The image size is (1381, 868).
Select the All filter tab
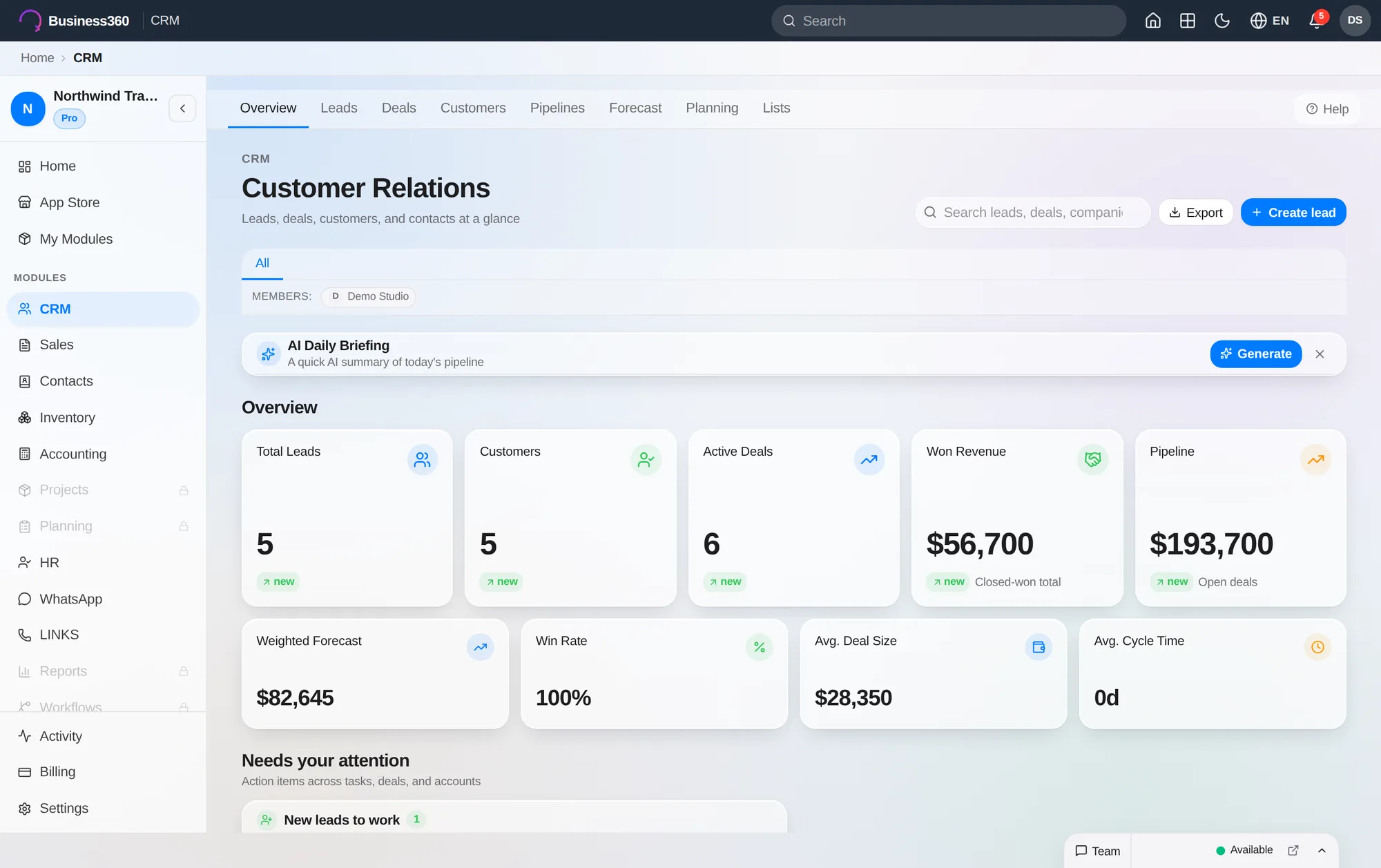point(262,263)
